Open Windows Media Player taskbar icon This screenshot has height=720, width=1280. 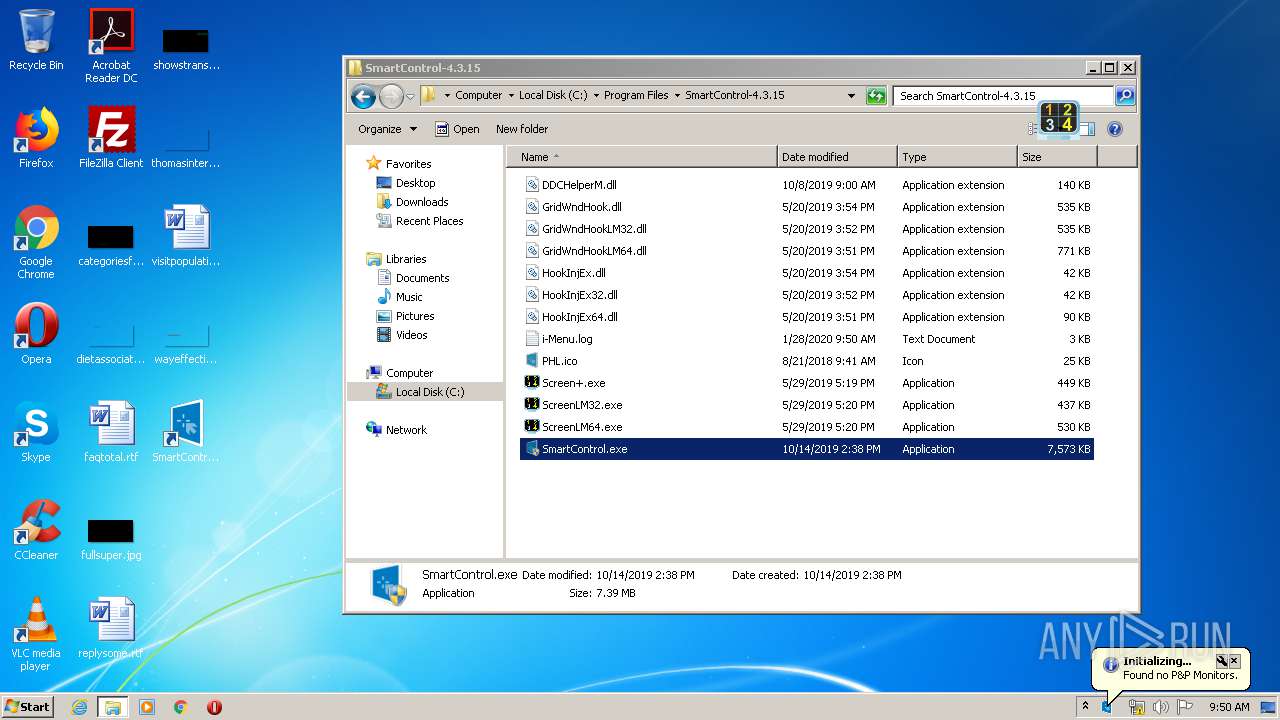[x=147, y=707]
